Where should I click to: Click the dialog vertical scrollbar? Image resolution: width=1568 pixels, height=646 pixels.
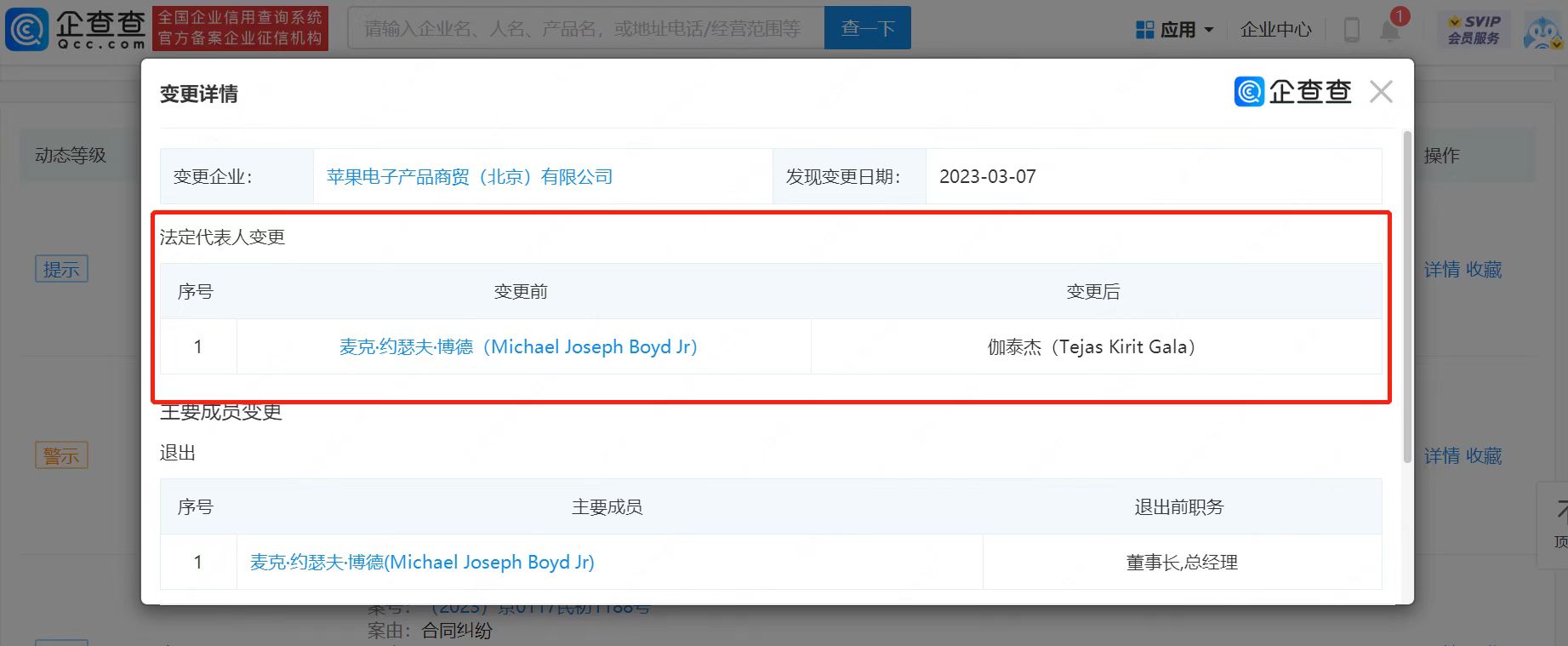pyautogui.click(x=1407, y=298)
